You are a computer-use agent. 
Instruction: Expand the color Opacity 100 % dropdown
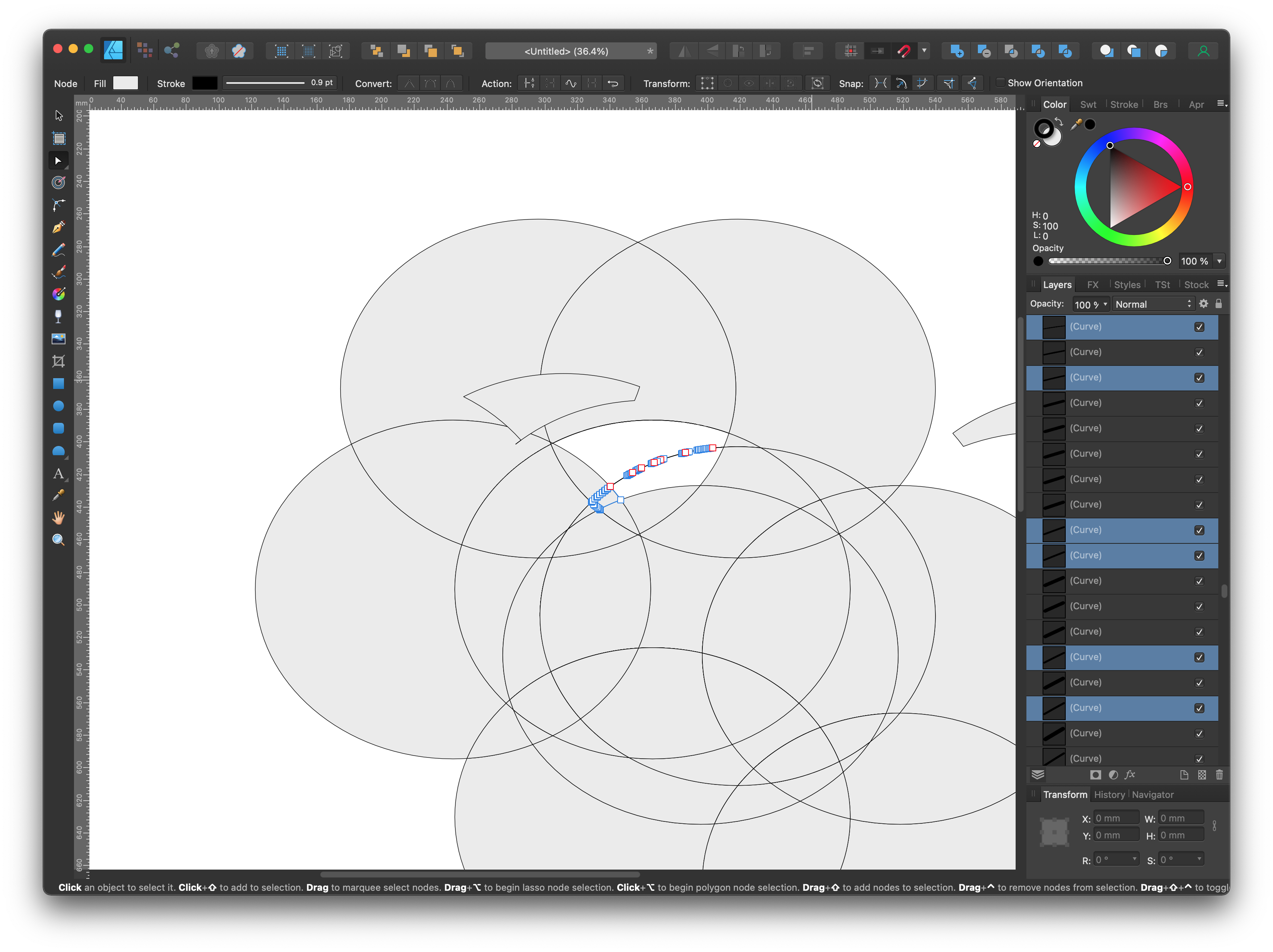click(1219, 261)
